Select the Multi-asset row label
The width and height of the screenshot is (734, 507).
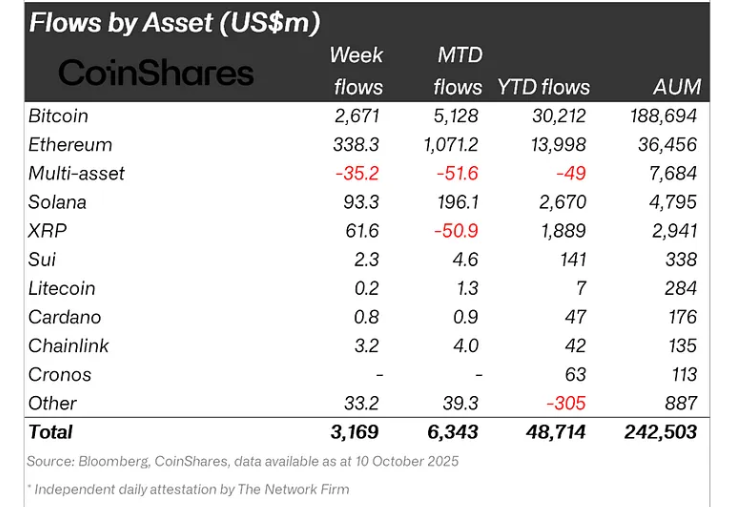click(77, 173)
